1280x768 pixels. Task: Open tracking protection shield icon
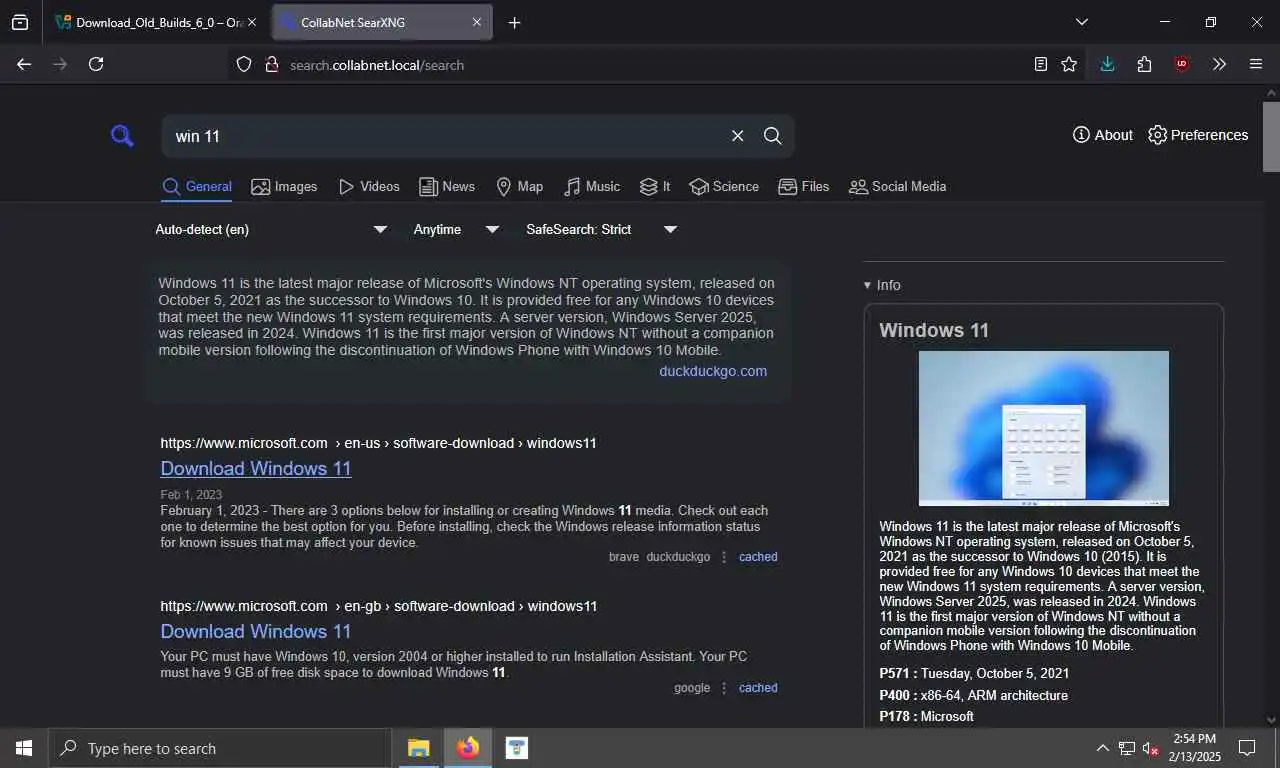coord(244,64)
